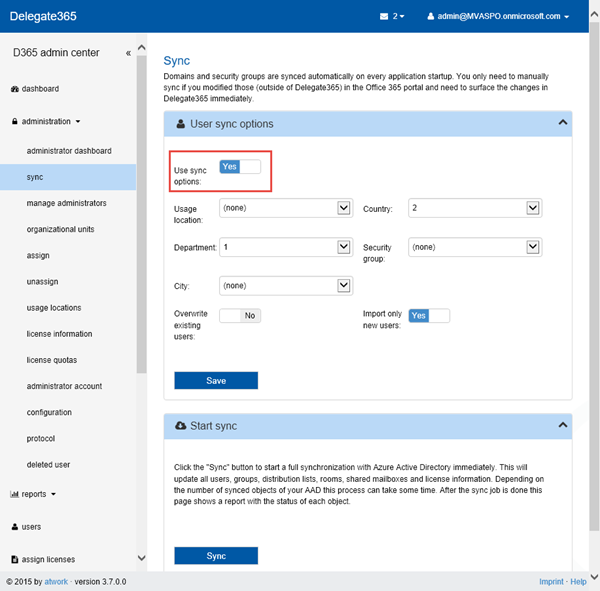Open manage administrators menu item
600x591 pixels.
tap(66, 203)
